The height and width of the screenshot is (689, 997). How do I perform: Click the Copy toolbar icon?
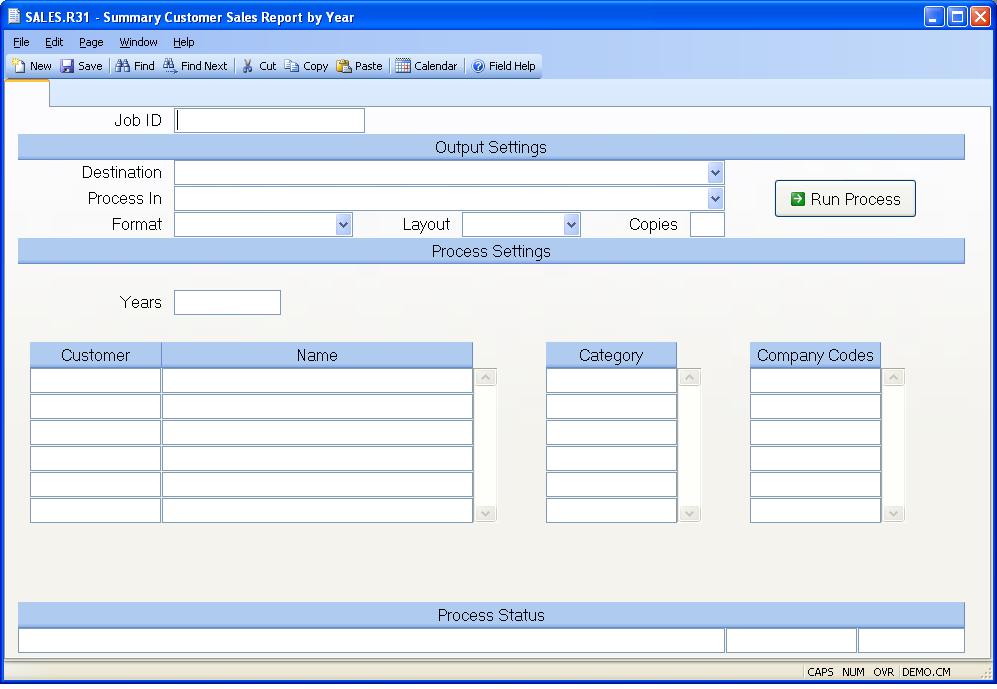[x=292, y=66]
